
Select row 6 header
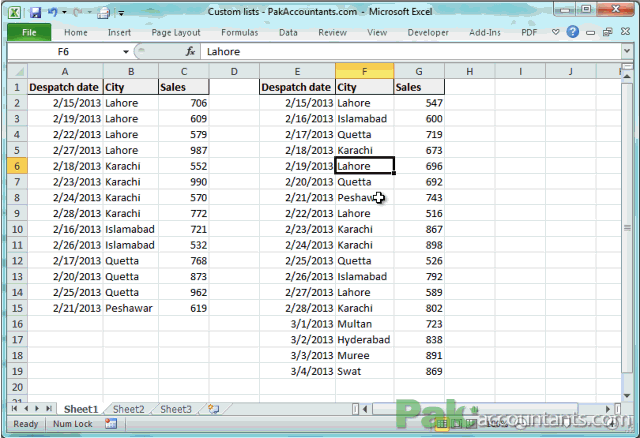(x=17, y=166)
